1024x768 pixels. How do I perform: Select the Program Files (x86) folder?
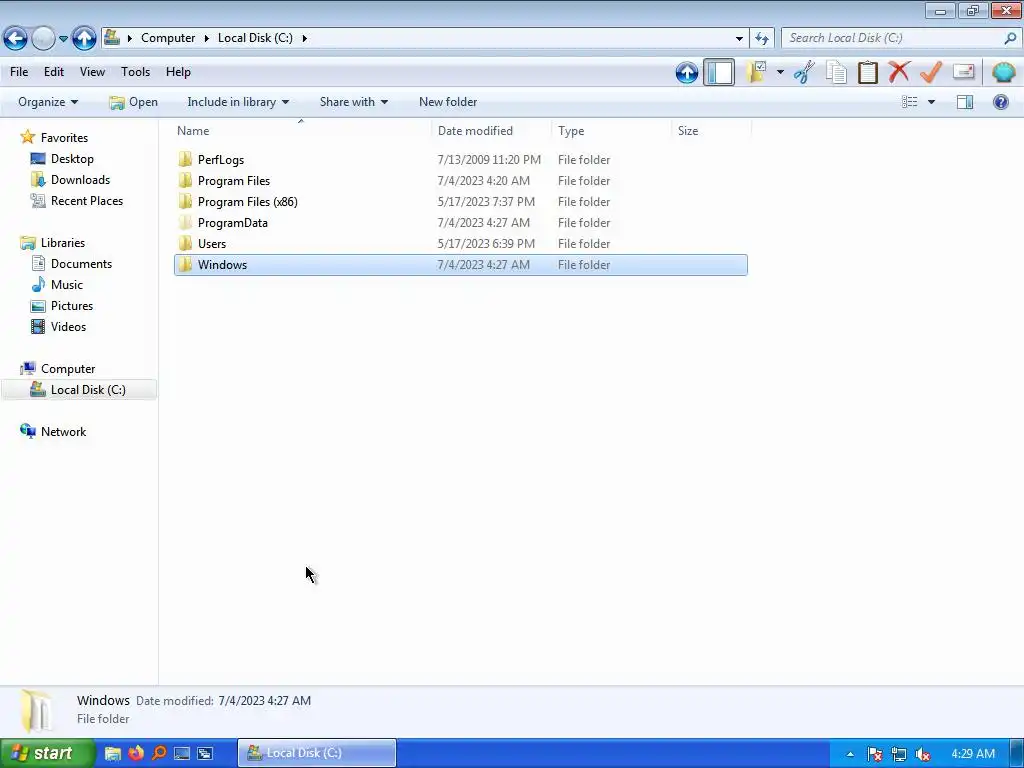(461, 202)
